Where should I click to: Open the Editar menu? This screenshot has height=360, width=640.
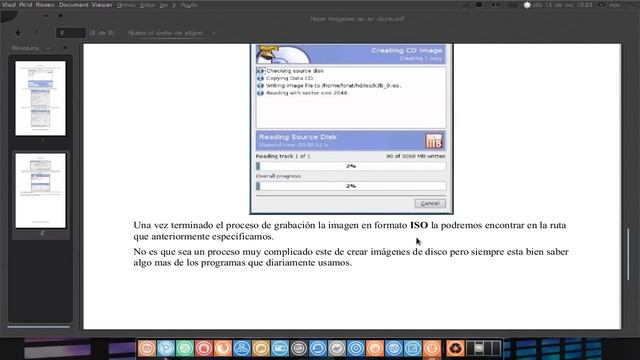coord(147,5)
